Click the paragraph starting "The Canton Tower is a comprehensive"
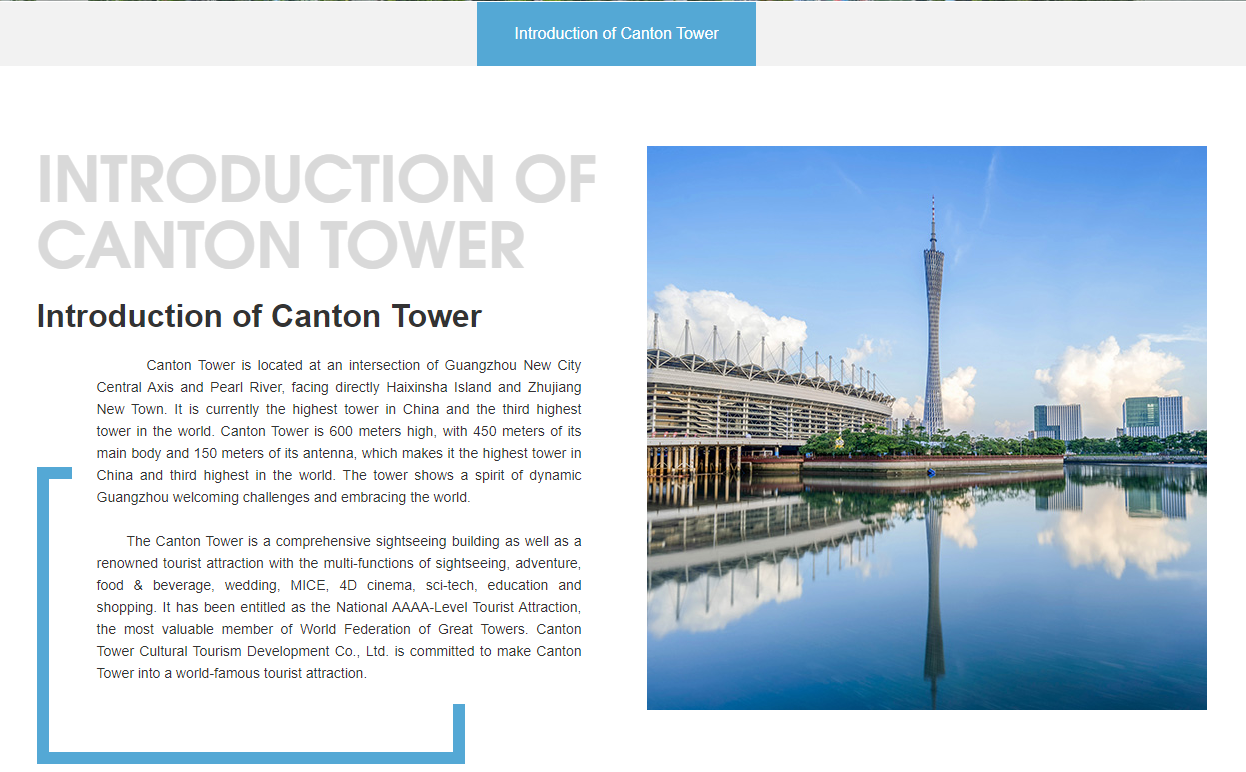Screen dimensions: 1246x772 [339, 607]
